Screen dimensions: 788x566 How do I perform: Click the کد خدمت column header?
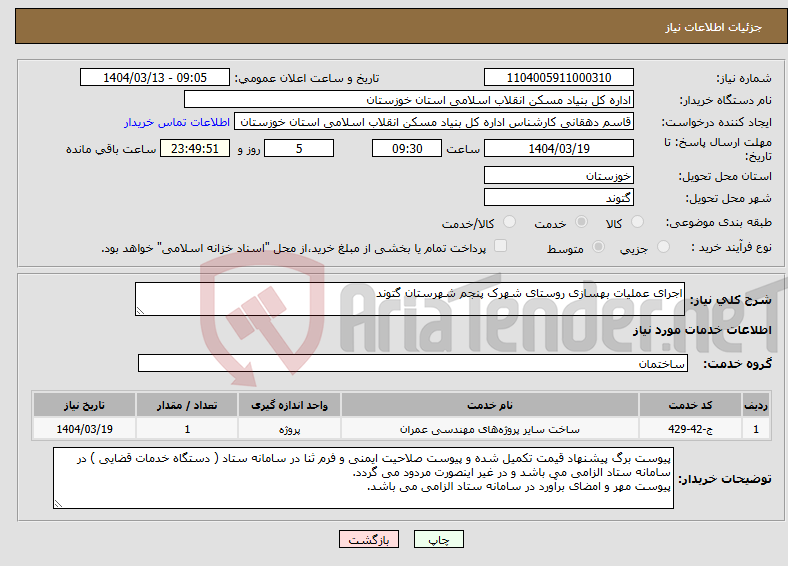click(x=691, y=405)
